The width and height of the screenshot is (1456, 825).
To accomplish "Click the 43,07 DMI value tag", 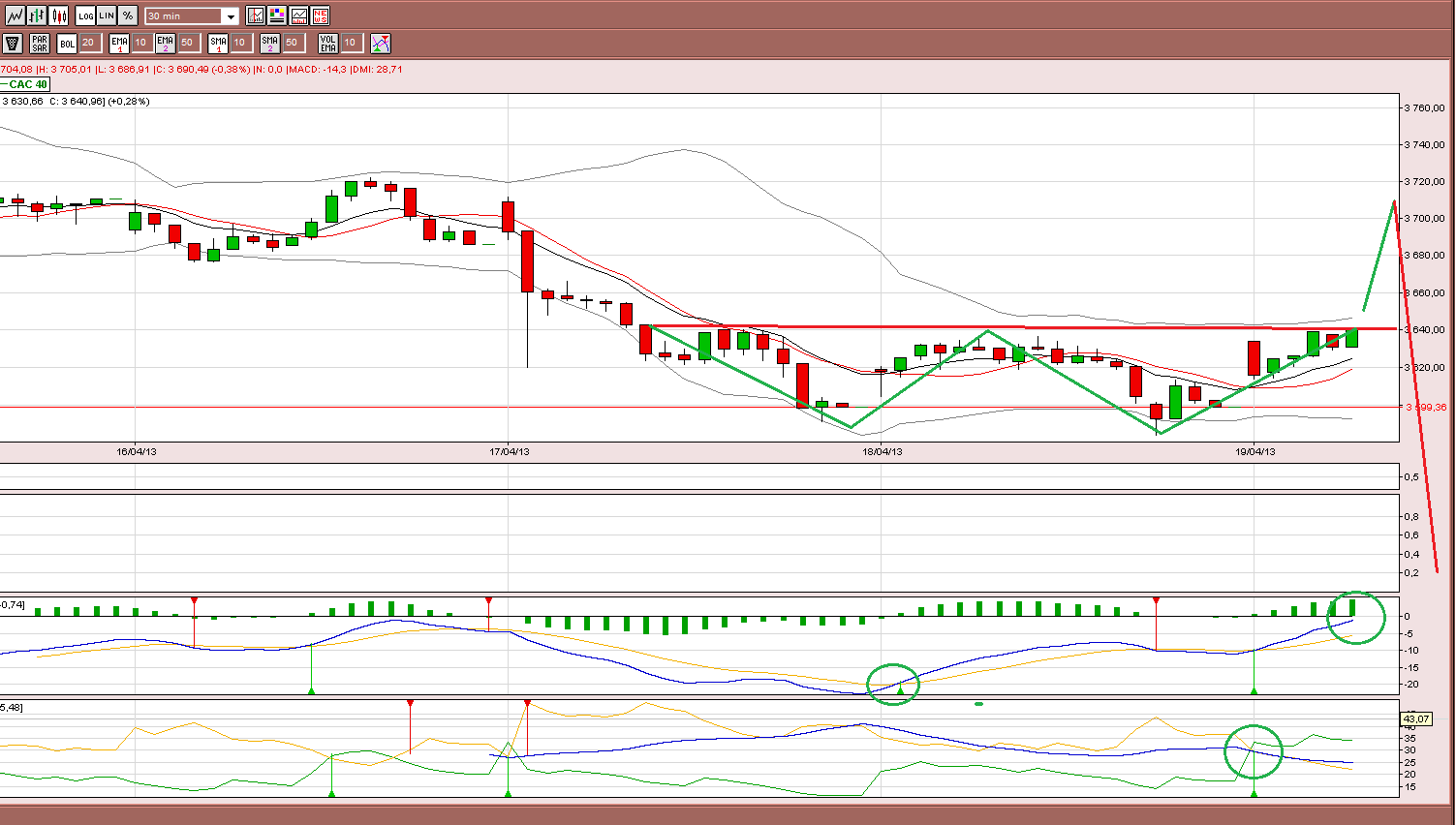I will coord(1416,719).
